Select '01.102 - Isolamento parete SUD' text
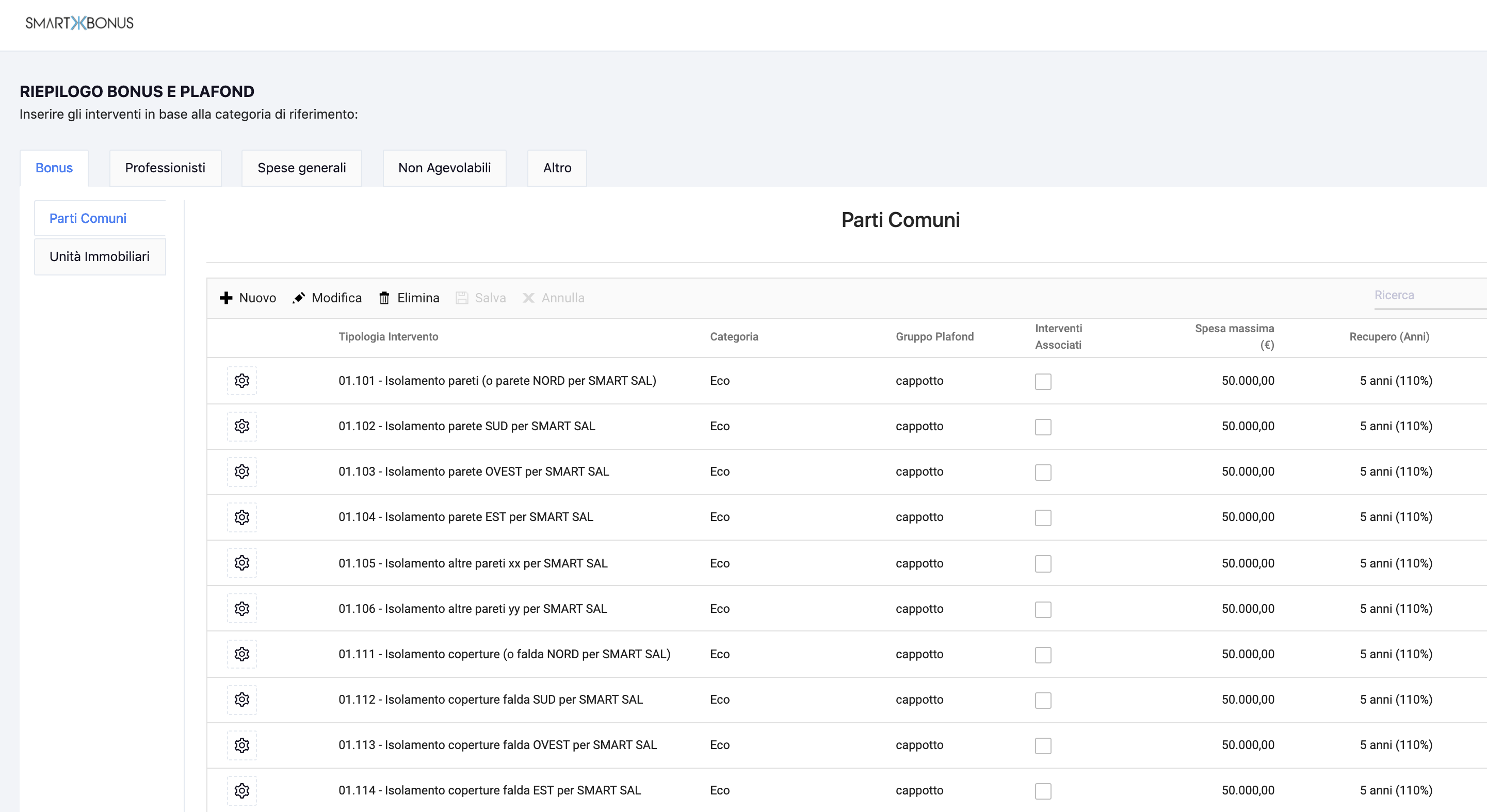The width and height of the screenshot is (1487, 812). coord(466,427)
